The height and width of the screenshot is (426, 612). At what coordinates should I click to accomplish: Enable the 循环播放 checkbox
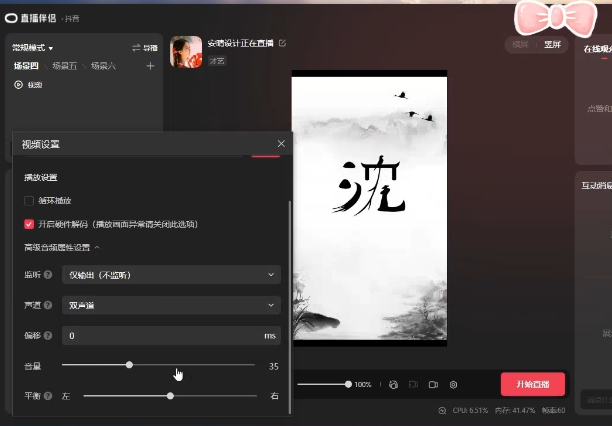(29, 200)
